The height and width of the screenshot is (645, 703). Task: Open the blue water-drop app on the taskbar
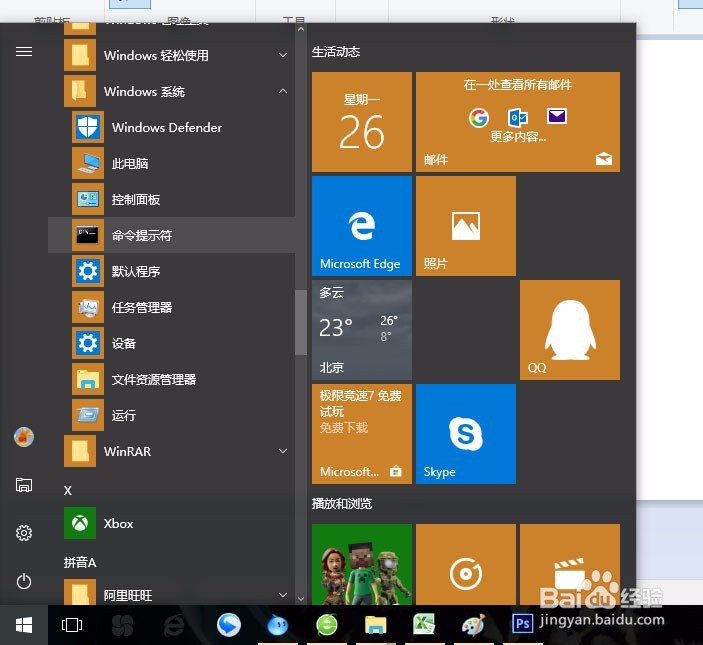pos(278,624)
